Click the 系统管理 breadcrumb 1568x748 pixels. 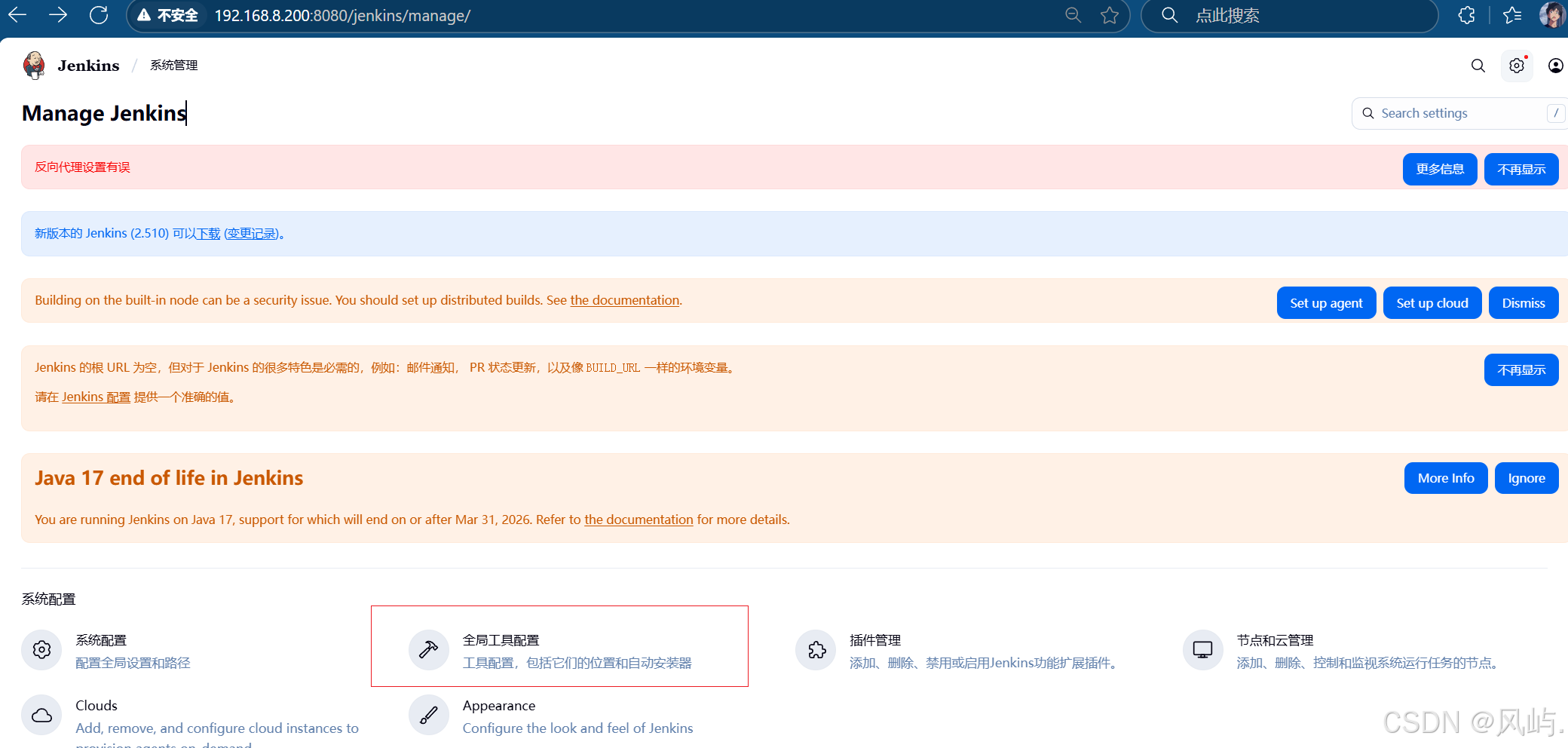click(173, 66)
